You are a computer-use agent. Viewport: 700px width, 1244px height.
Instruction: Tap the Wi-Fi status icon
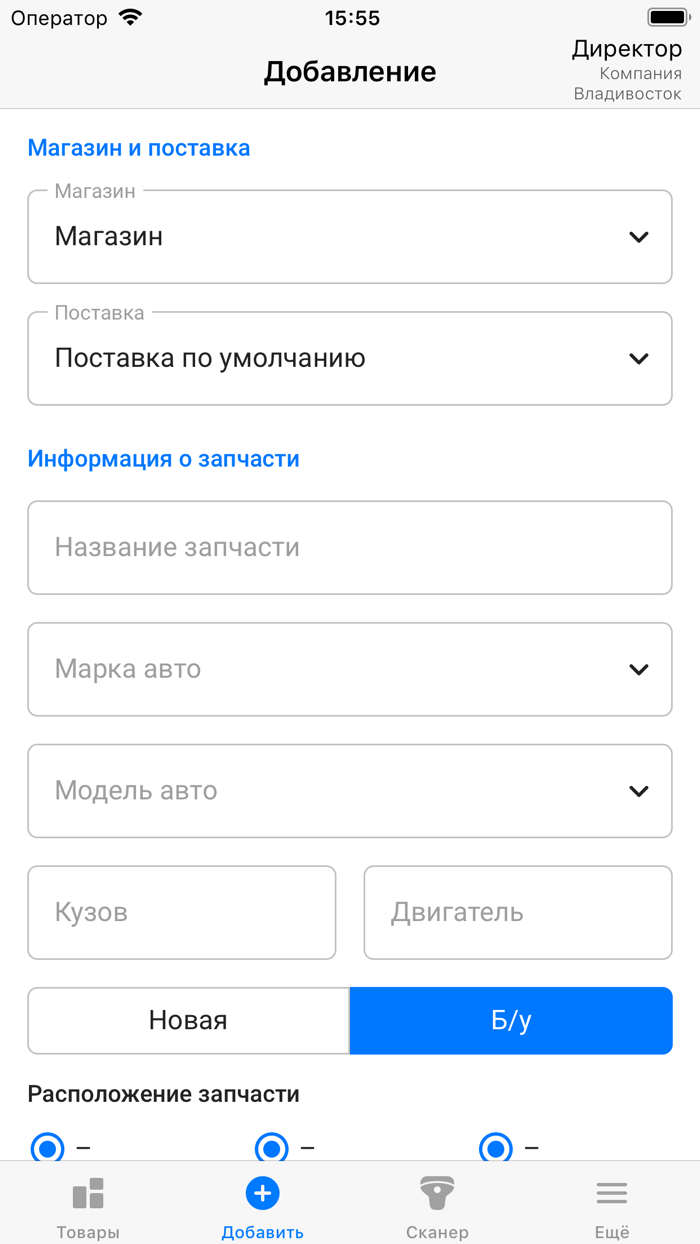(128, 16)
